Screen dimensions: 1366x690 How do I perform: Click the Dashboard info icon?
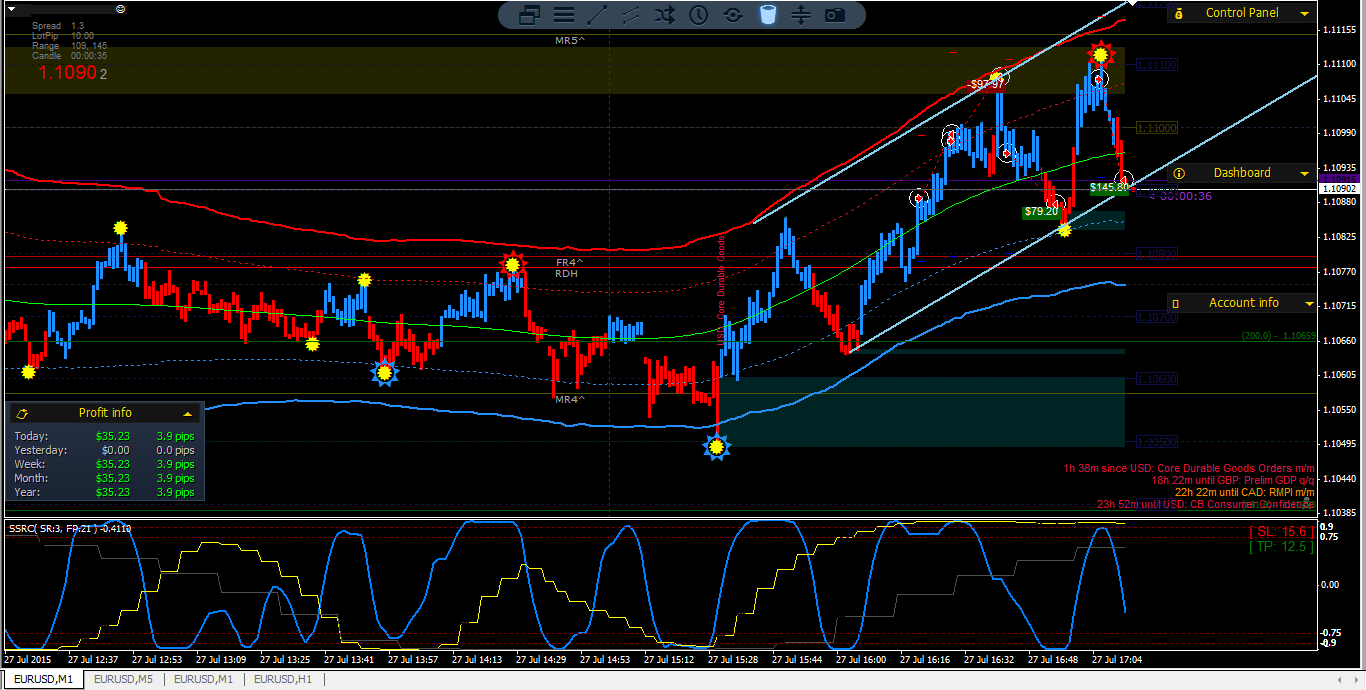click(x=1179, y=173)
